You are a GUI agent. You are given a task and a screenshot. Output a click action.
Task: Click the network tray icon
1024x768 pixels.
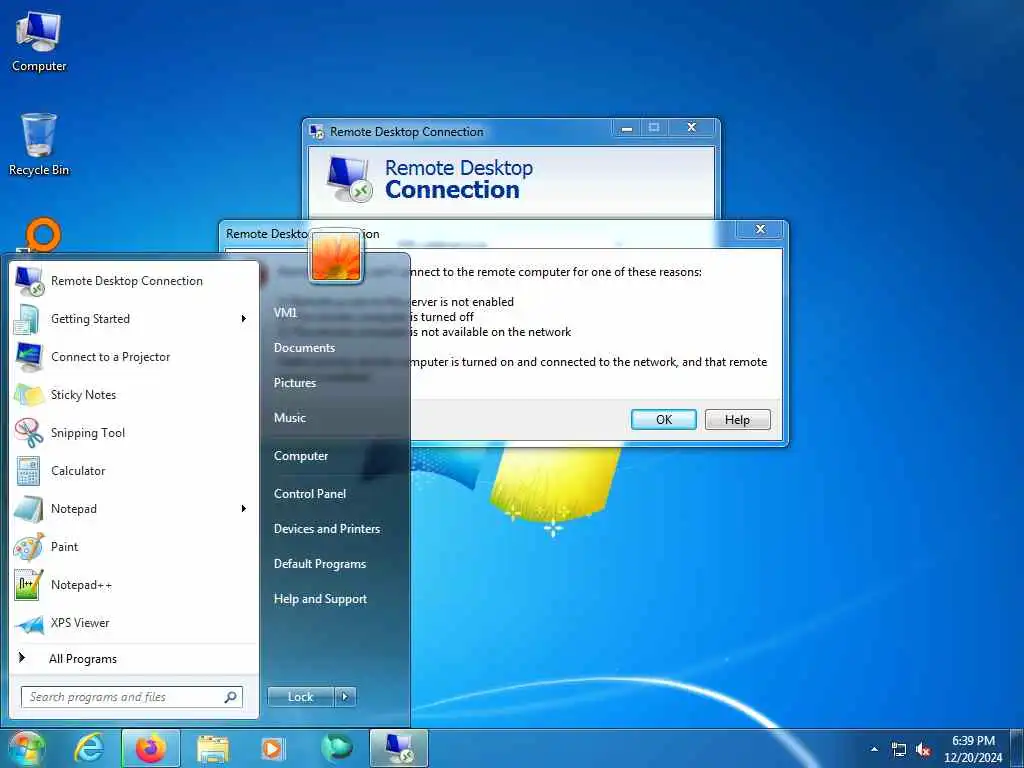[x=899, y=750]
